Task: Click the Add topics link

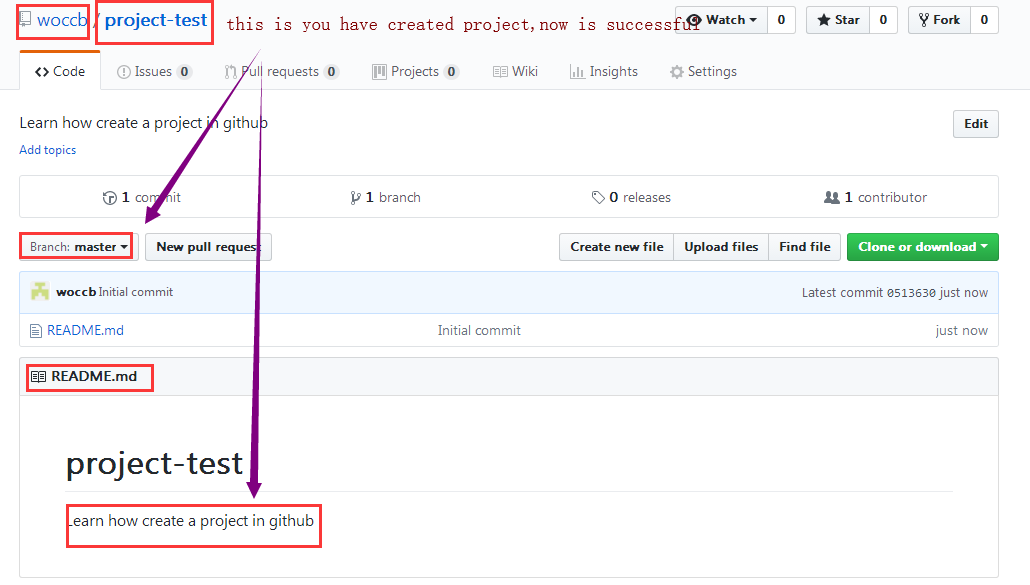Action: point(47,150)
